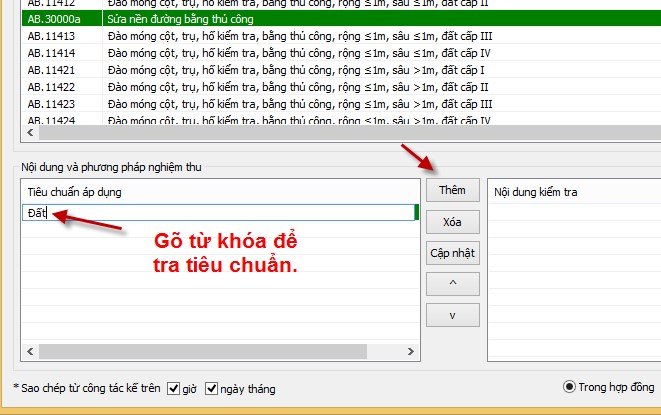Image resolution: width=661 pixels, height=415 pixels.
Task: Click the down arrow (v) move button
Action: 452,315
